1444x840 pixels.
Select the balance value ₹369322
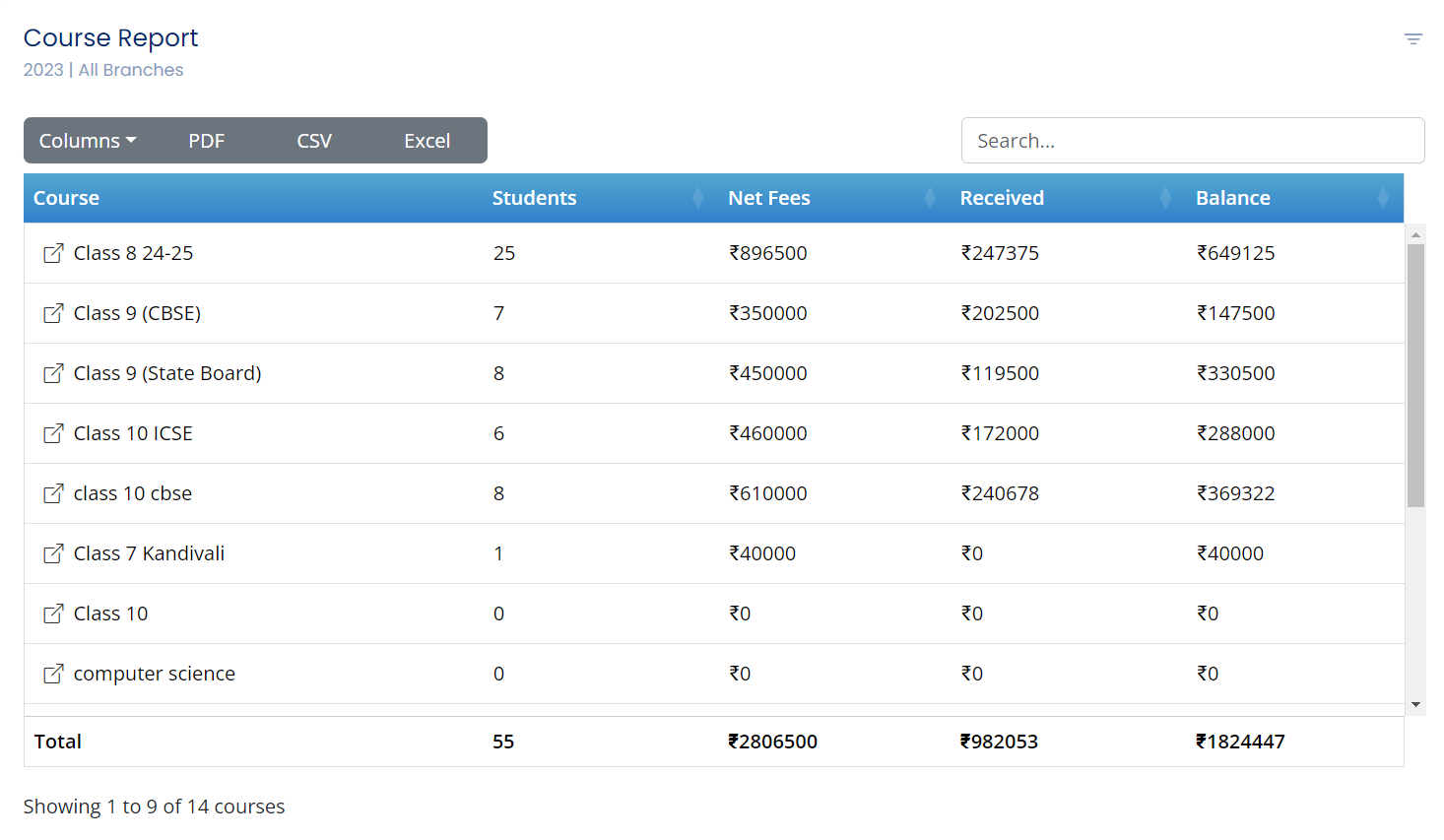[1236, 493]
